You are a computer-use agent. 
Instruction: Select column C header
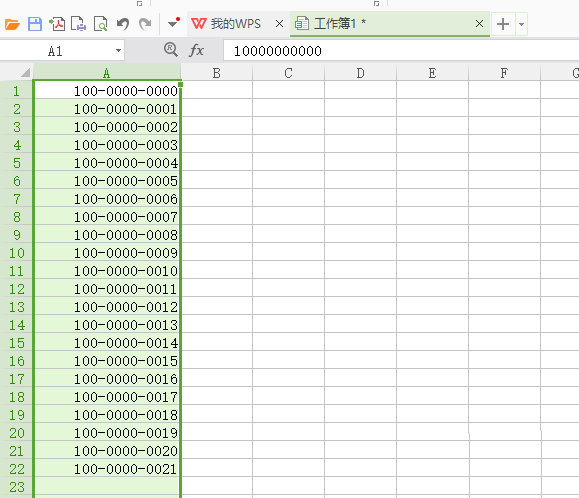tap(288, 73)
